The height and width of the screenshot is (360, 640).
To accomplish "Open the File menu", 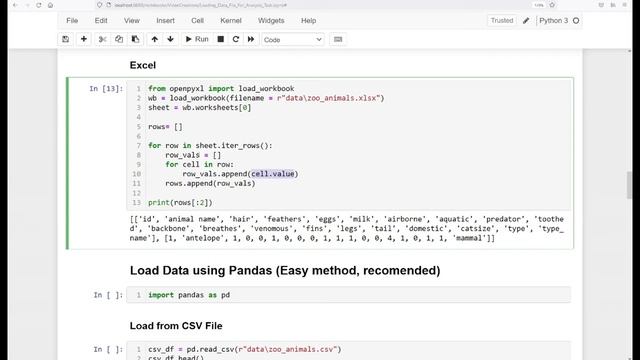I will click(72, 20).
